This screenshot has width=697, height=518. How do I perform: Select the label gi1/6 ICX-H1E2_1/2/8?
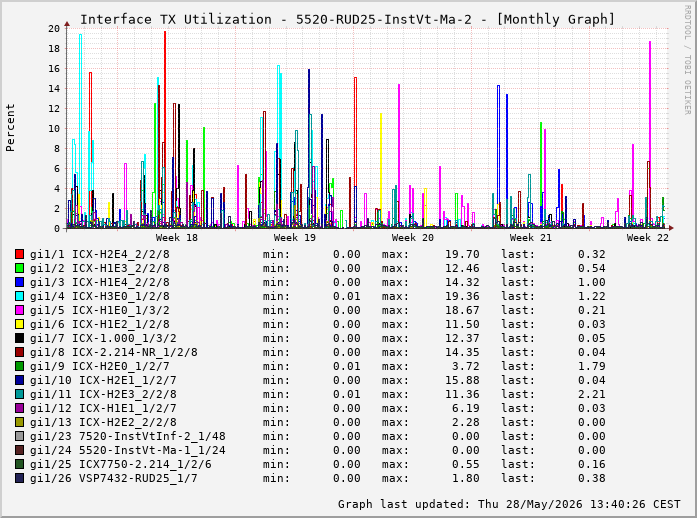click(x=100, y=324)
